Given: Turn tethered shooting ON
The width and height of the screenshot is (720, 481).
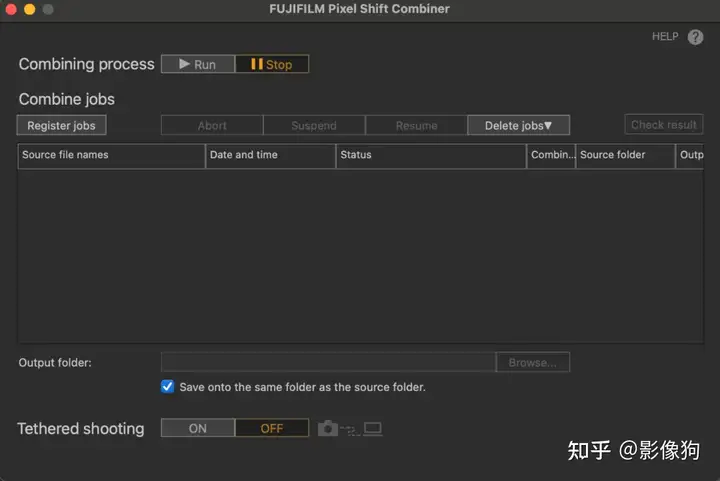Looking at the screenshot, I should (x=198, y=428).
